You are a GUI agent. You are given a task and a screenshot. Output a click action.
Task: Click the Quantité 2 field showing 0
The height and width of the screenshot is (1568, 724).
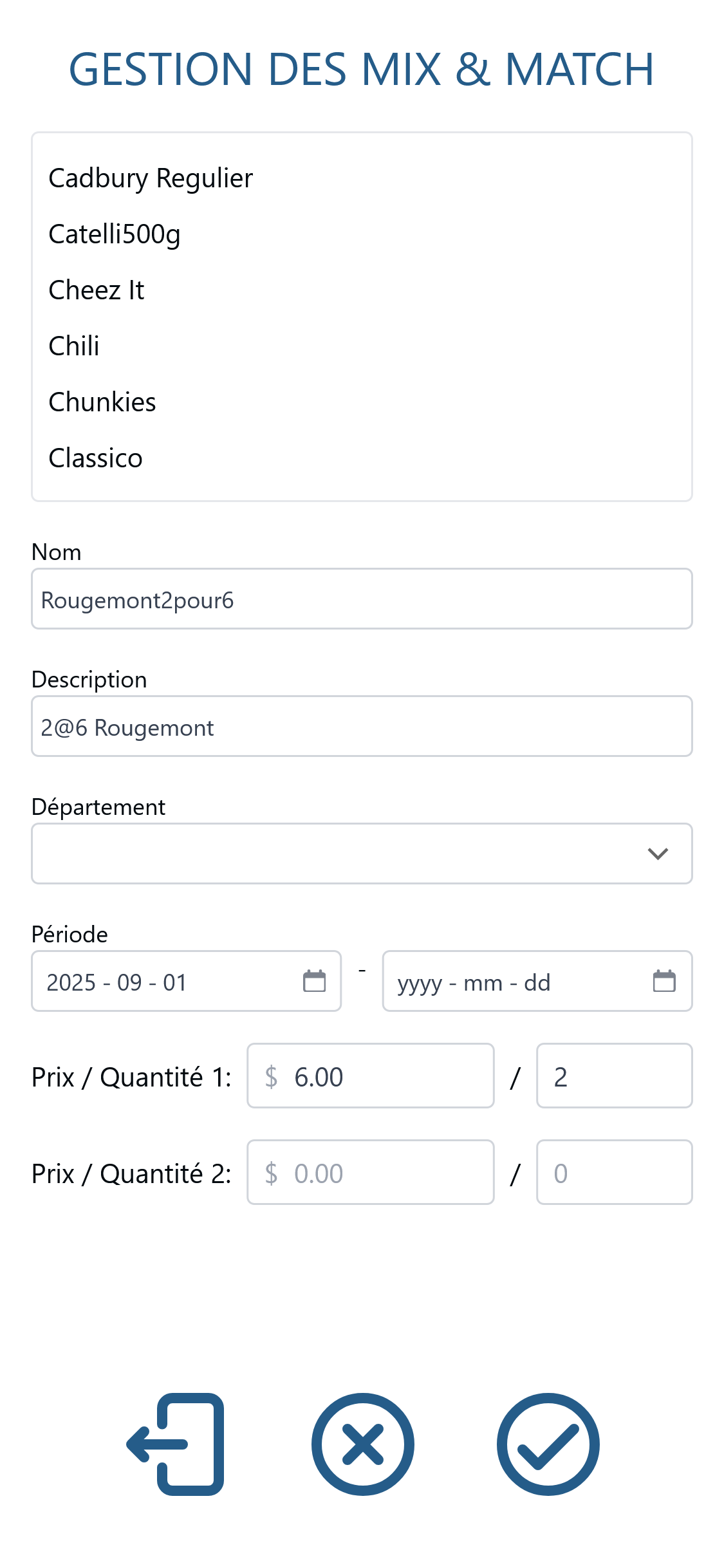click(x=615, y=1172)
